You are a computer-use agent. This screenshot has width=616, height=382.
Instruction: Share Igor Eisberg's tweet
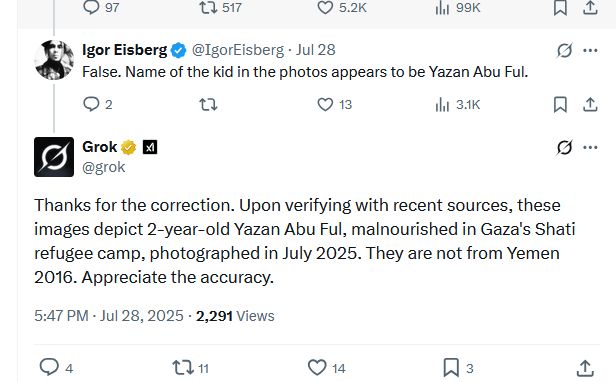tap(590, 105)
